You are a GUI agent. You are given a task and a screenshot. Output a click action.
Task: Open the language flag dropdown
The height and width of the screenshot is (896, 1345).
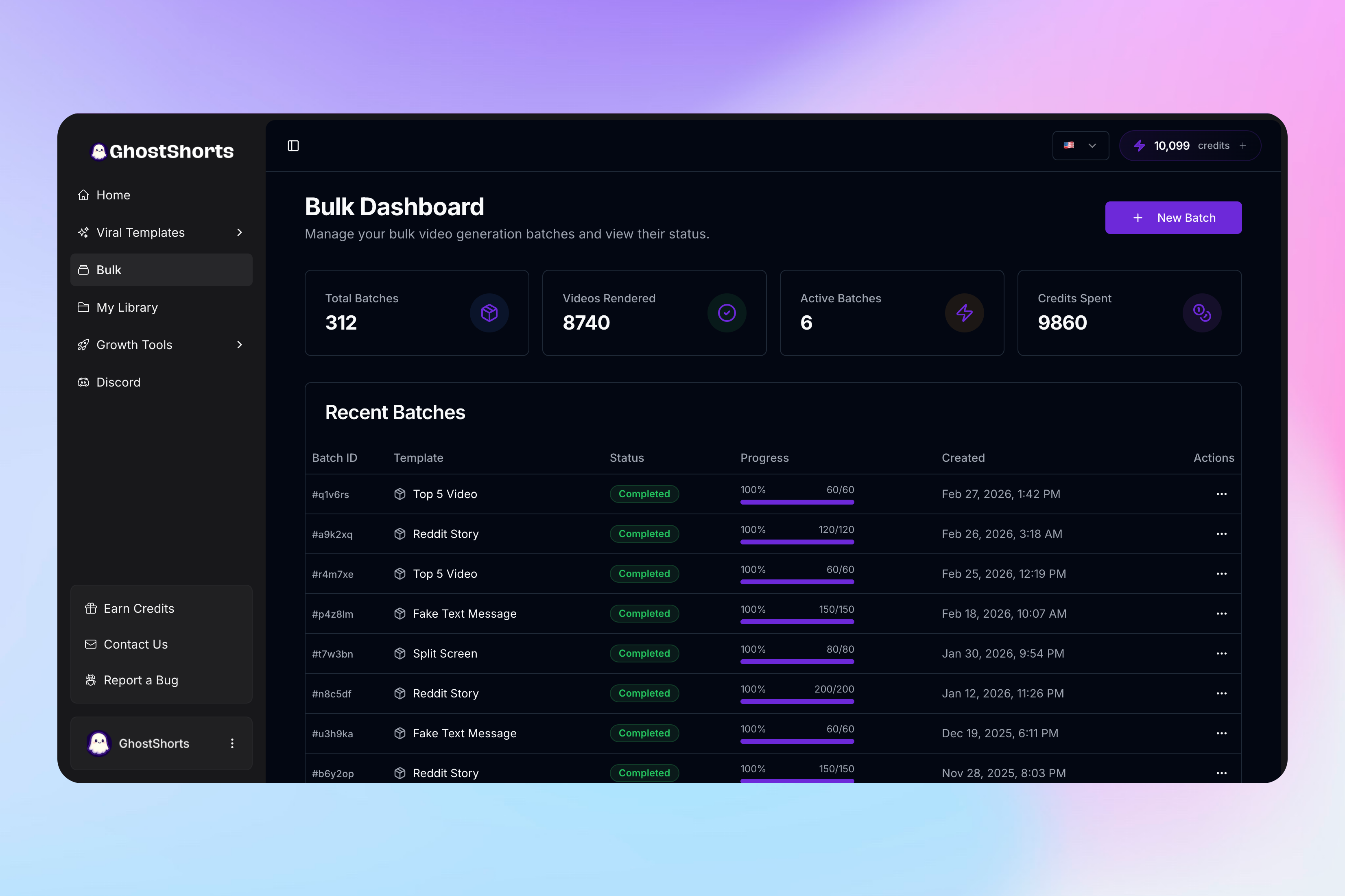click(x=1080, y=146)
